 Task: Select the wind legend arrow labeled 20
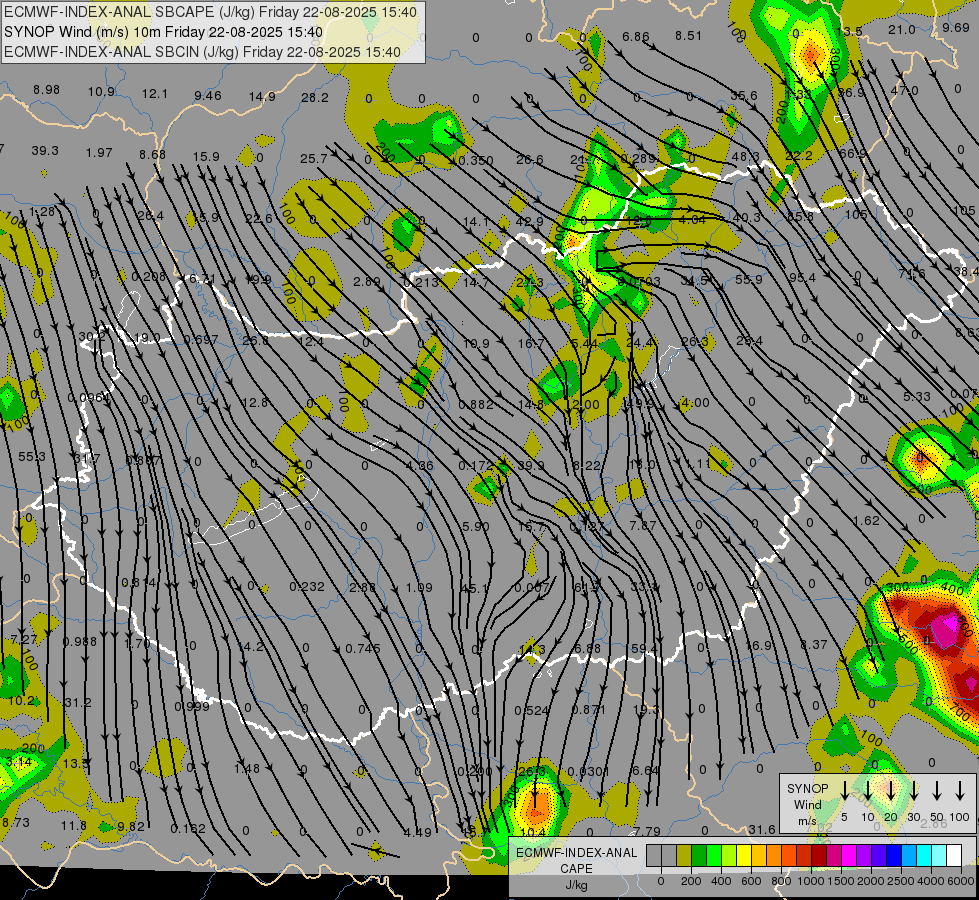tap(891, 791)
